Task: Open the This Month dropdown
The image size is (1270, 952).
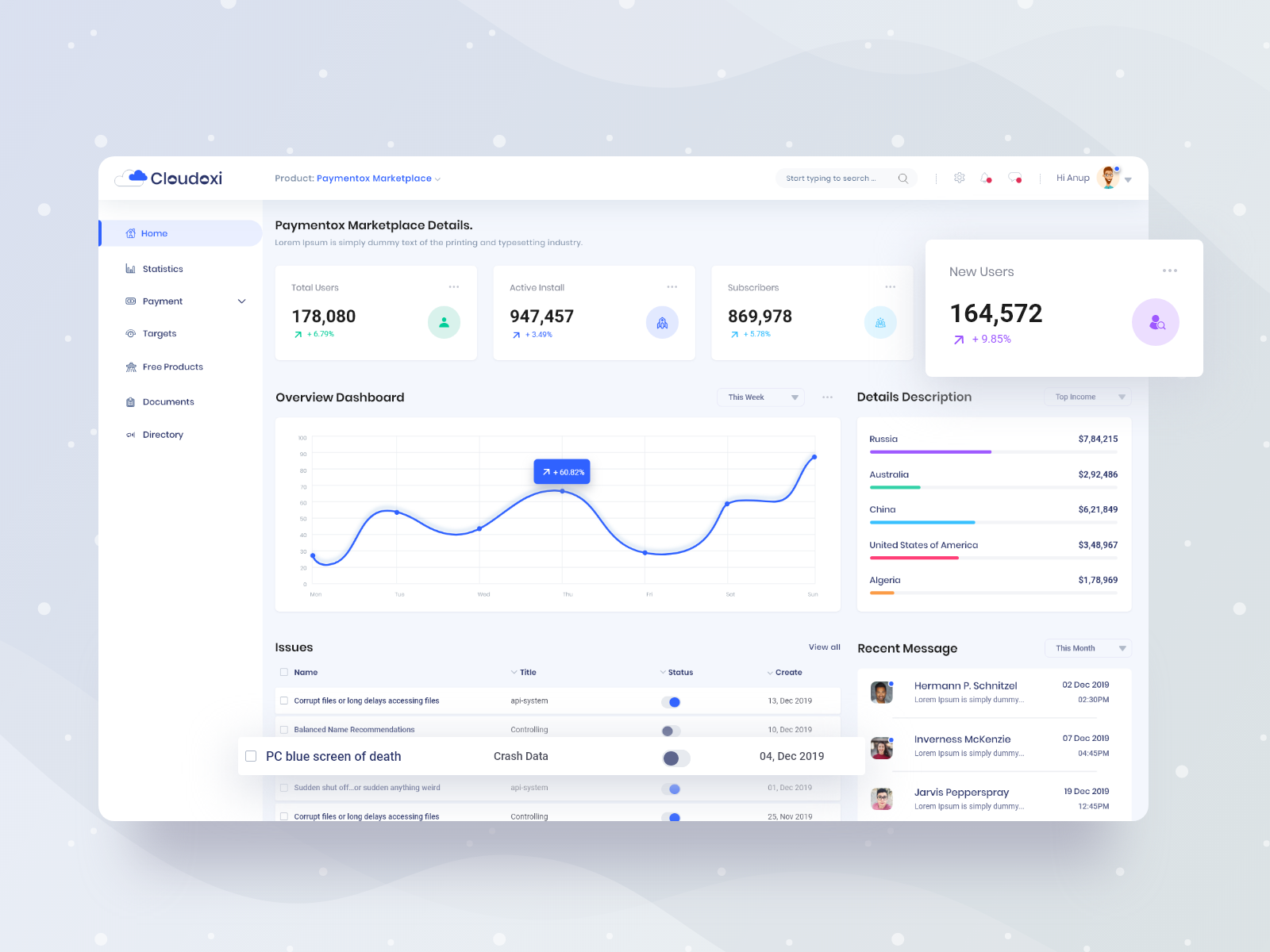Action: (x=1088, y=648)
